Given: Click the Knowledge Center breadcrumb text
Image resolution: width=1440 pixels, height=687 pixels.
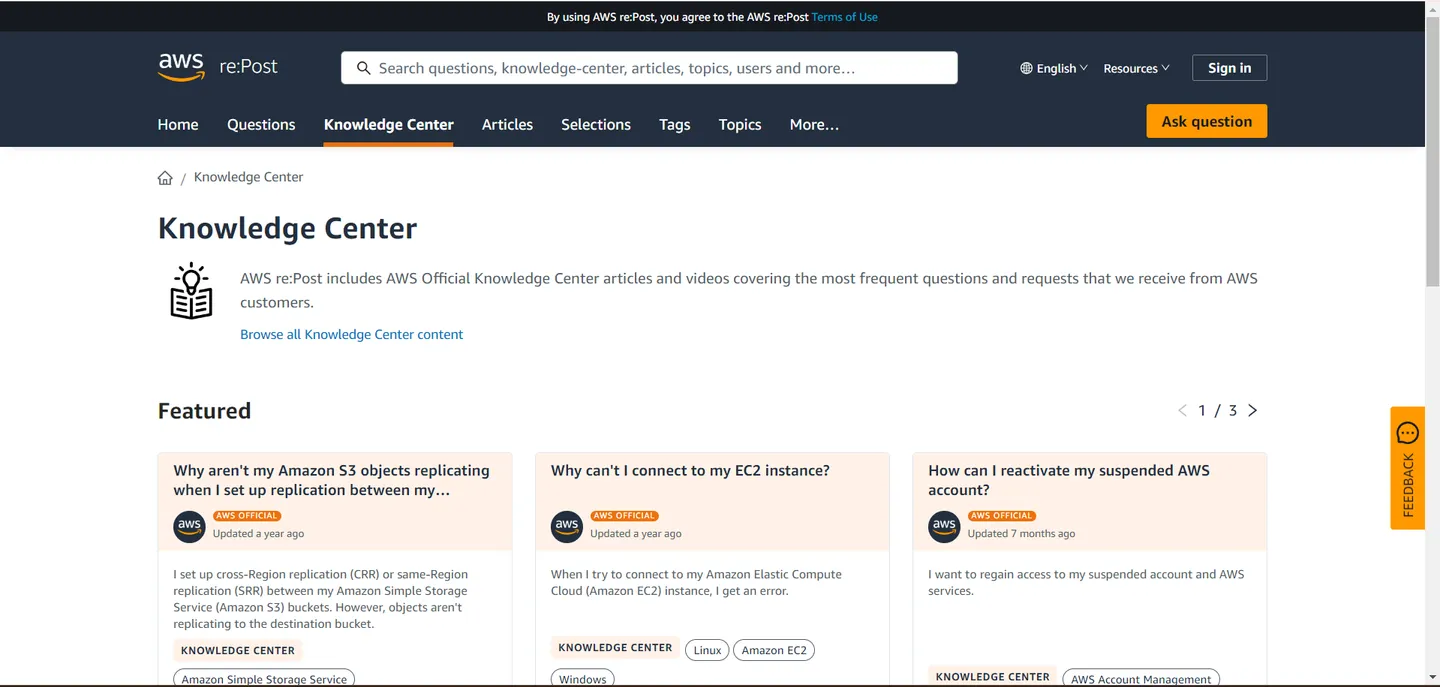Looking at the screenshot, I should [x=248, y=177].
